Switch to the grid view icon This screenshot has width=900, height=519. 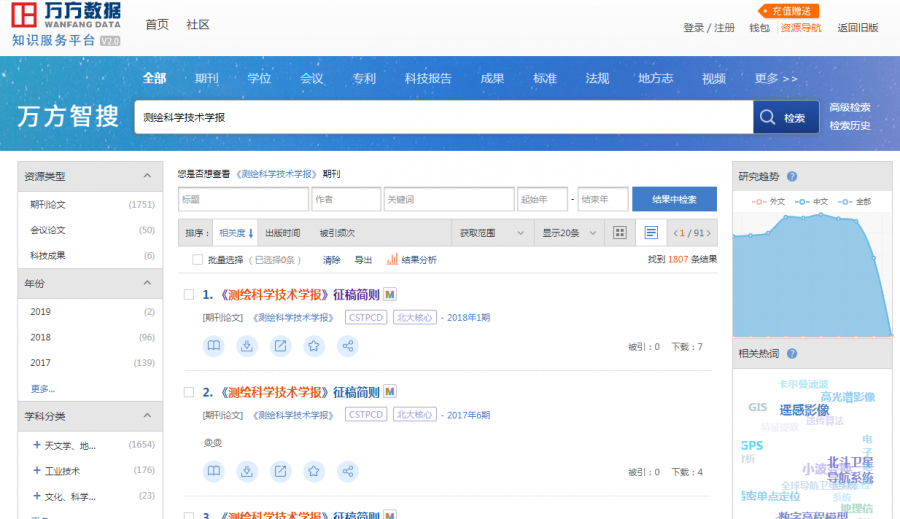tap(619, 233)
